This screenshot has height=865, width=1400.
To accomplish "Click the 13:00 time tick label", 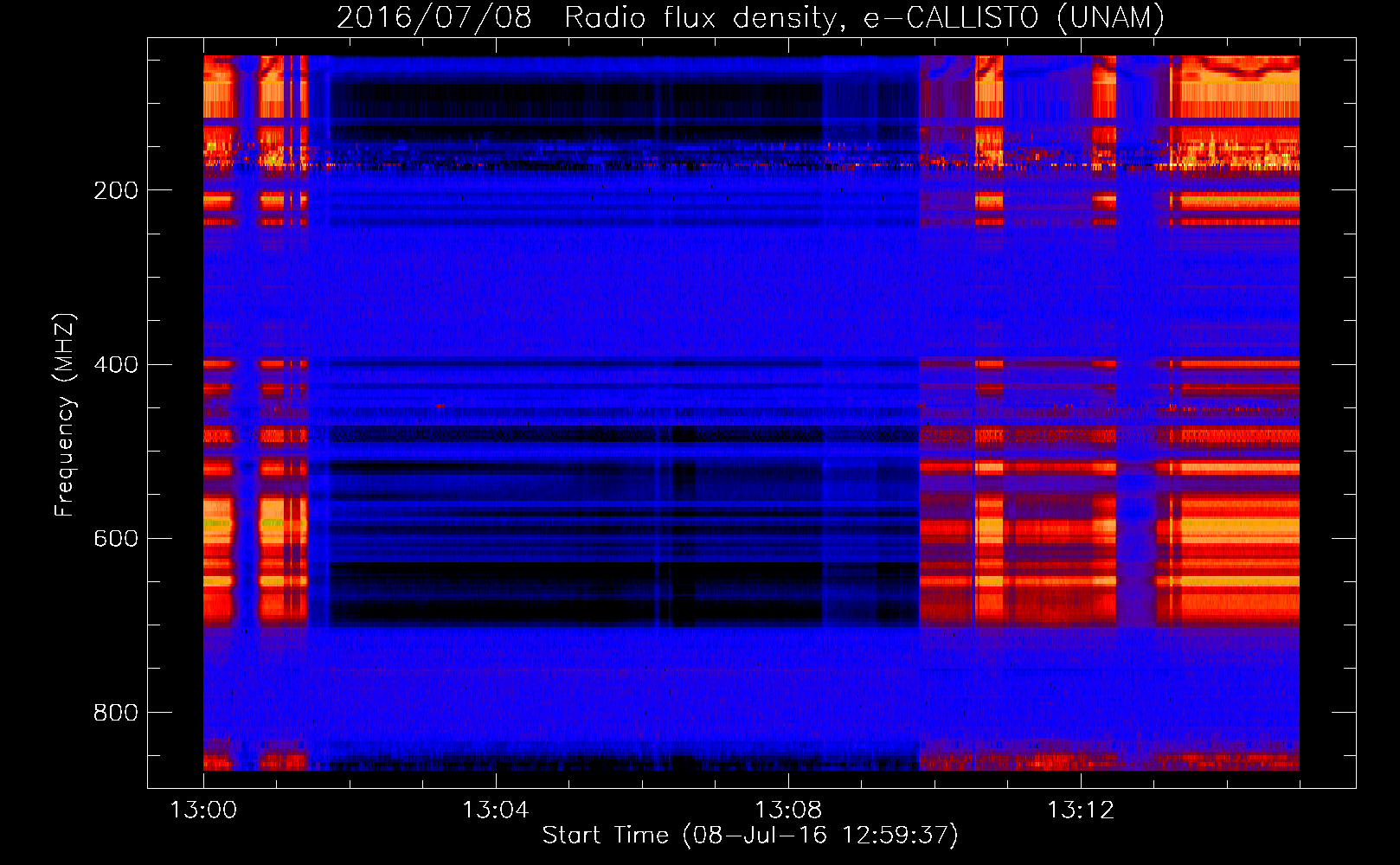I will point(203,810).
